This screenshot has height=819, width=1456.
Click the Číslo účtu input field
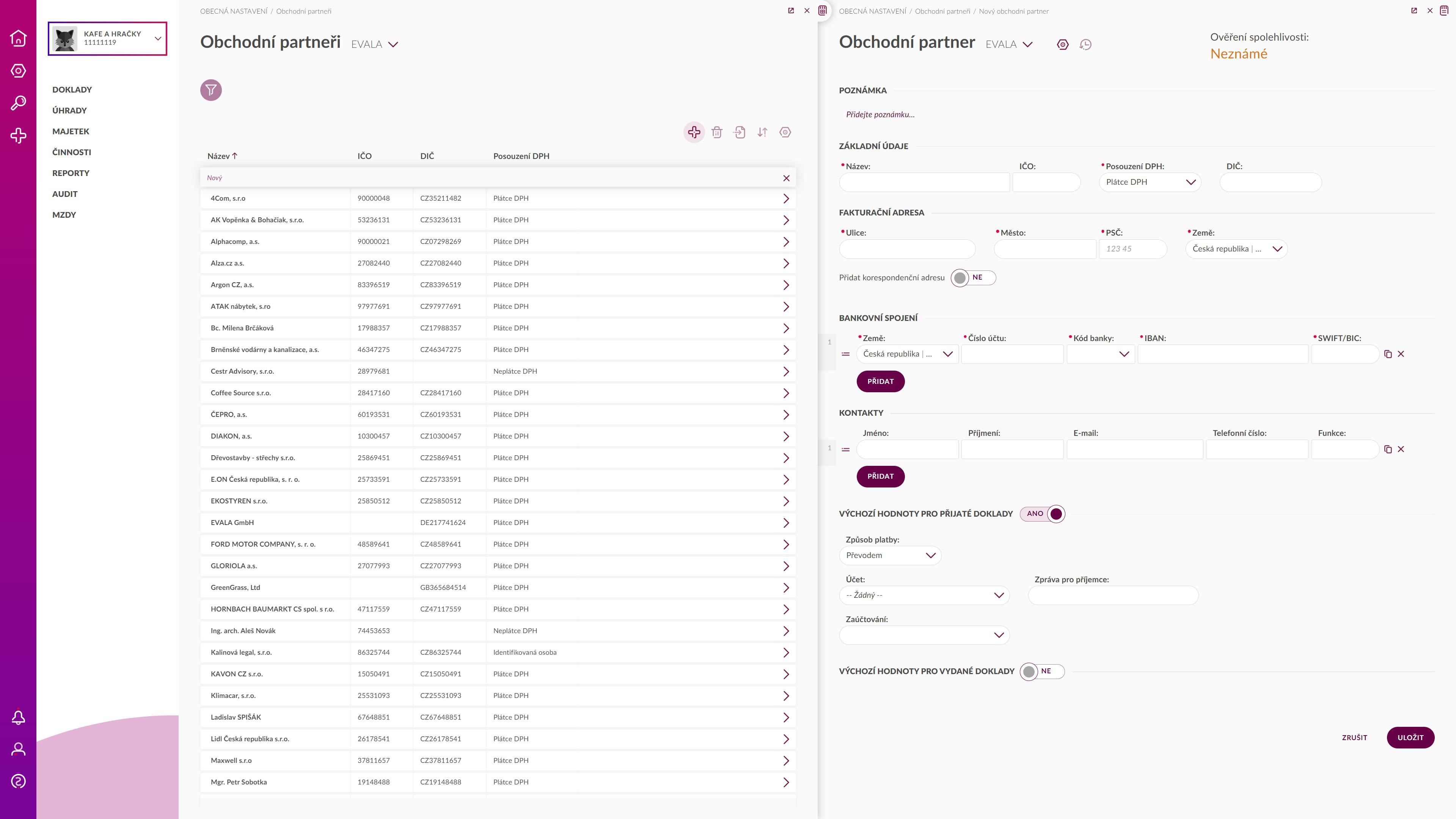tap(1012, 354)
